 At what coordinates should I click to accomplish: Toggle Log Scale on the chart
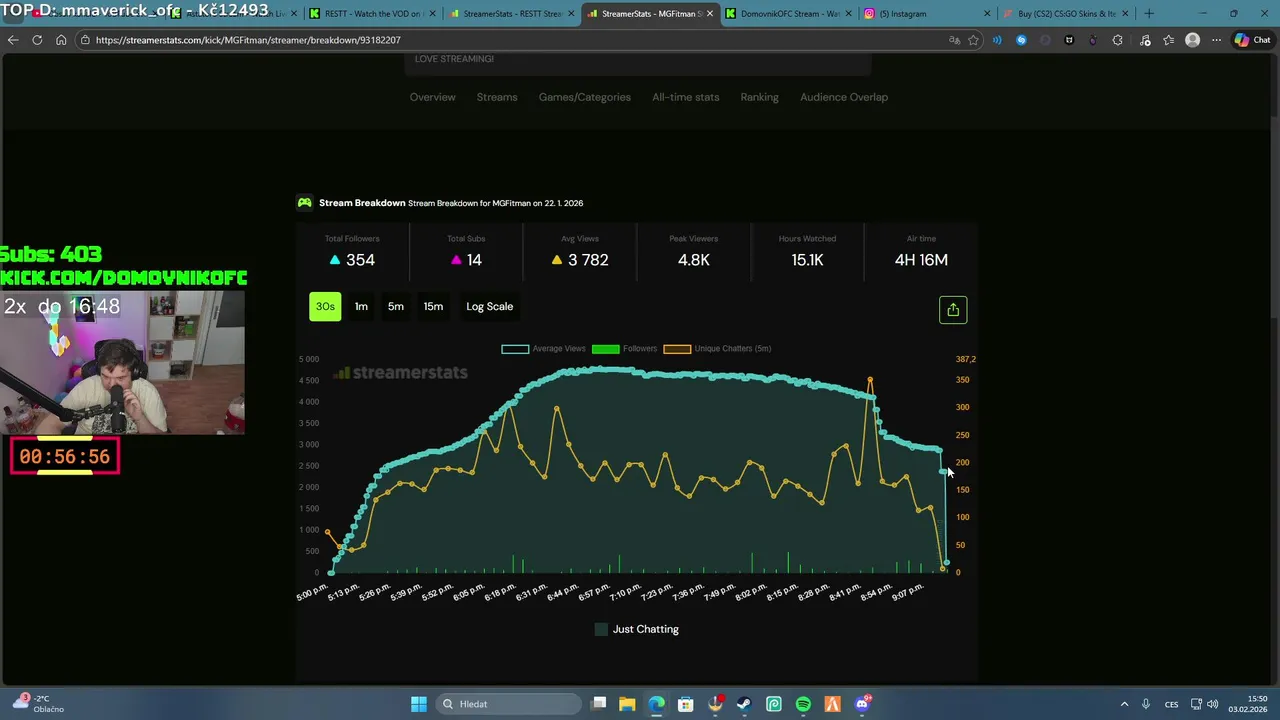(x=489, y=307)
